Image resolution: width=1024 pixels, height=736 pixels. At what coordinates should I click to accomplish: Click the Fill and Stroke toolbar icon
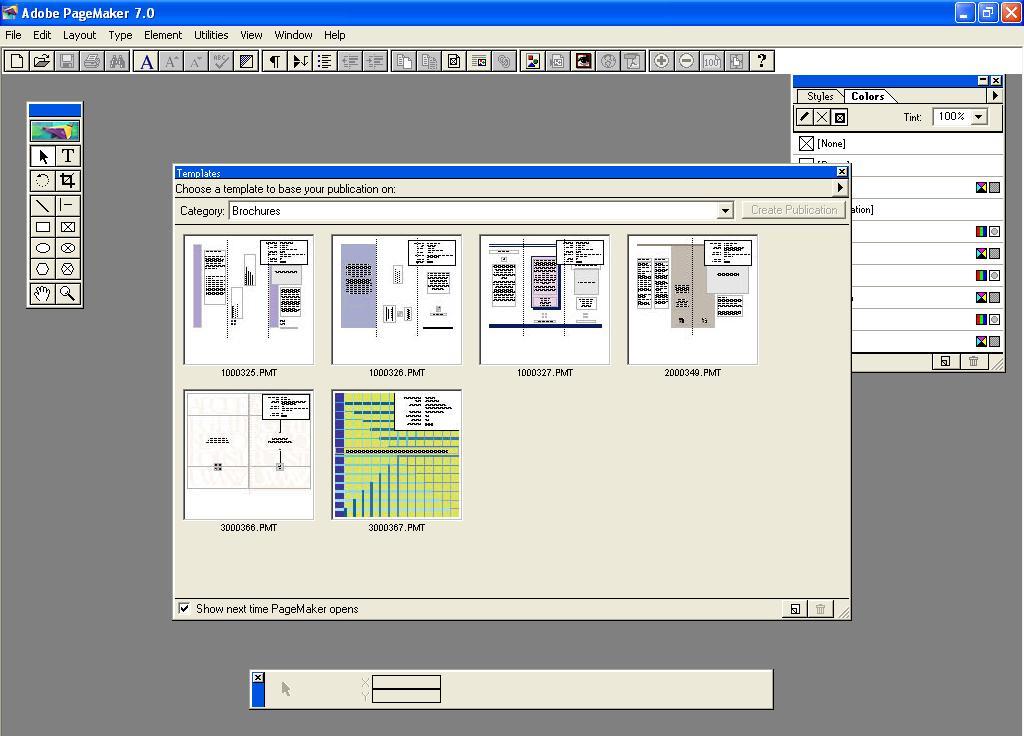pyautogui.click(x=247, y=61)
